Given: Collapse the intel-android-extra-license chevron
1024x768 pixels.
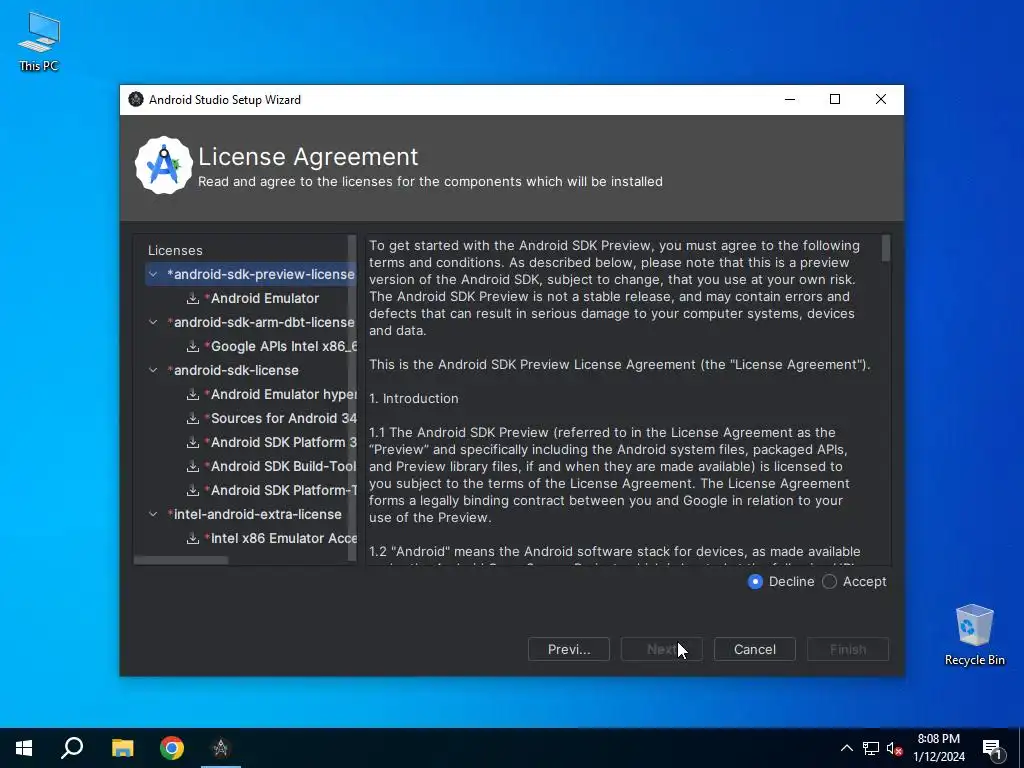Looking at the screenshot, I should (x=153, y=514).
